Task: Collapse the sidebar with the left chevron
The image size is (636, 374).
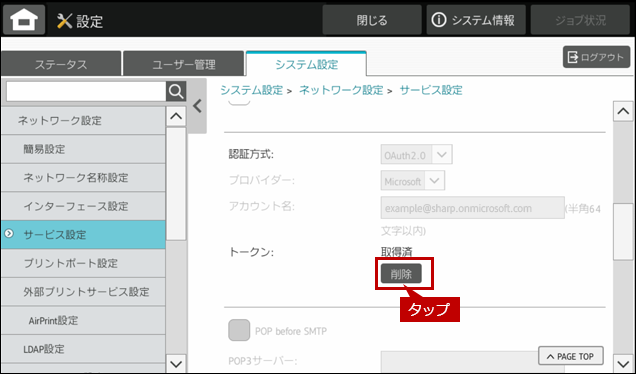Action: click(198, 106)
